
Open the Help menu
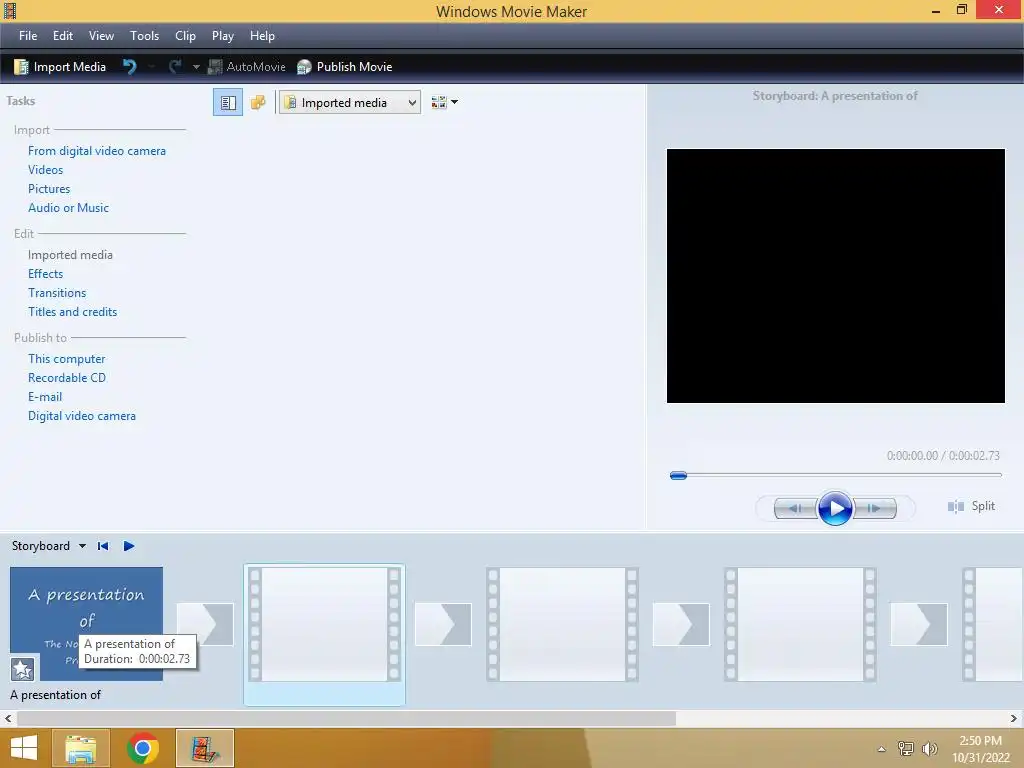(x=263, y=36)
